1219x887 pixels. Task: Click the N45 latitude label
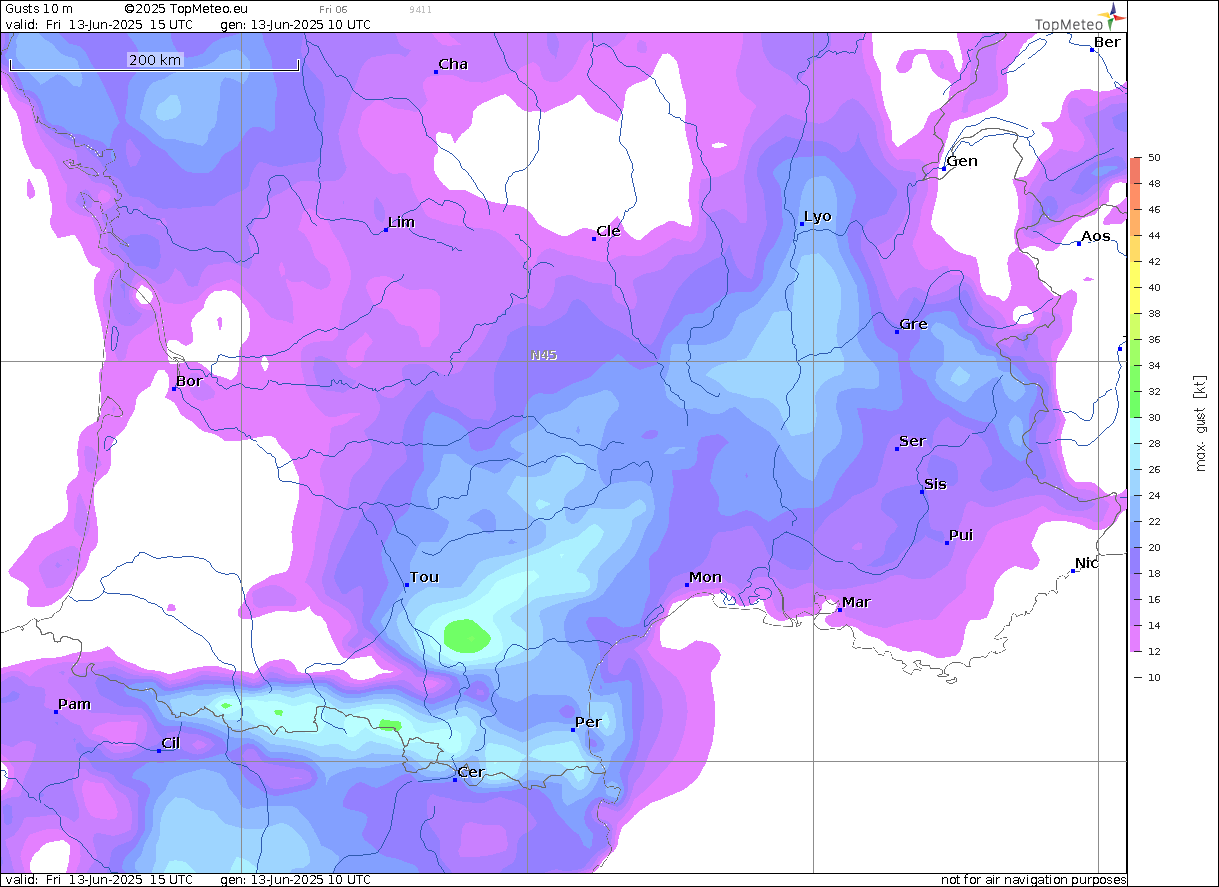click(x=545, y=355)
